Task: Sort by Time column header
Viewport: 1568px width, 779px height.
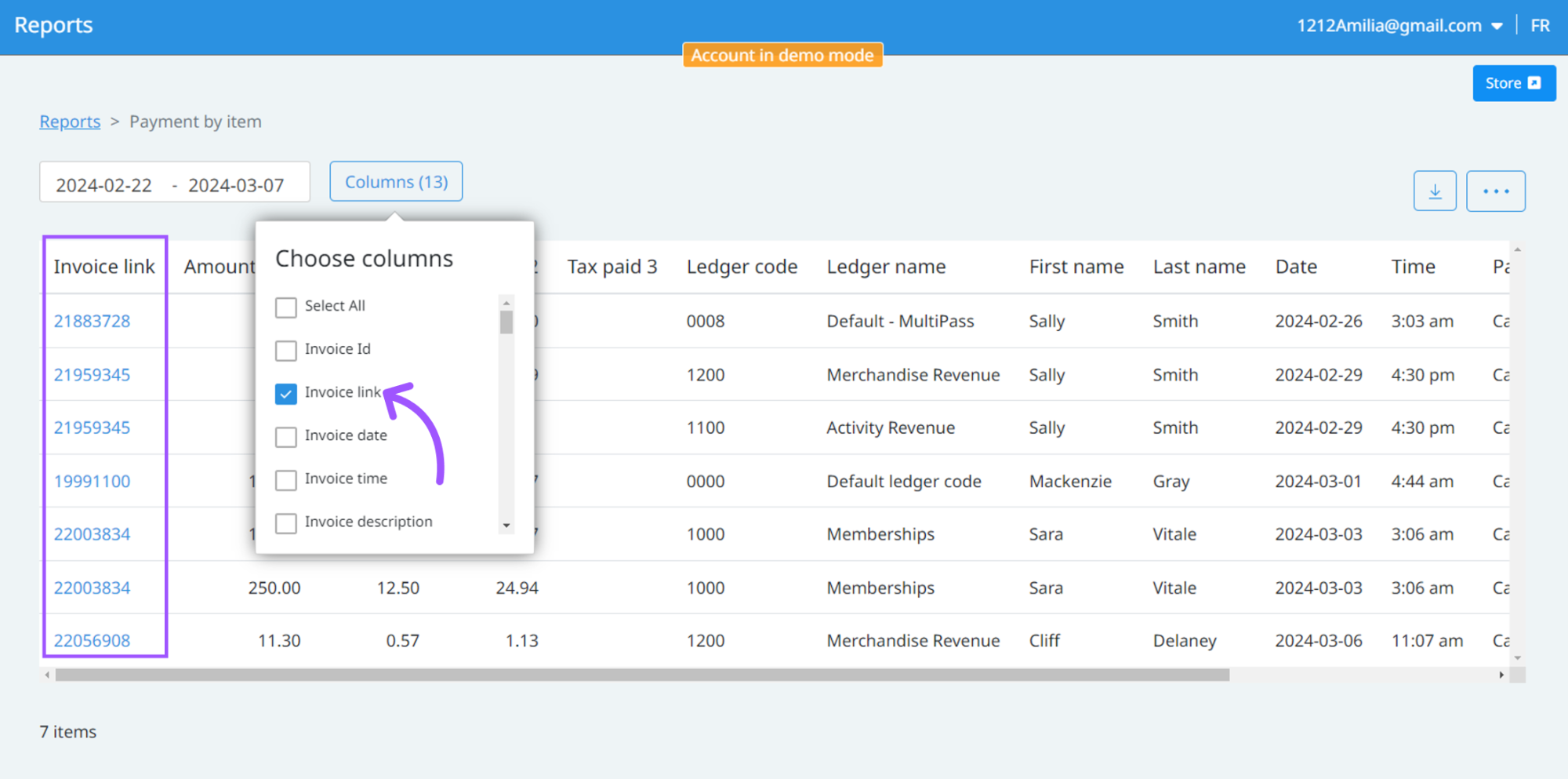Action: 1413,267
